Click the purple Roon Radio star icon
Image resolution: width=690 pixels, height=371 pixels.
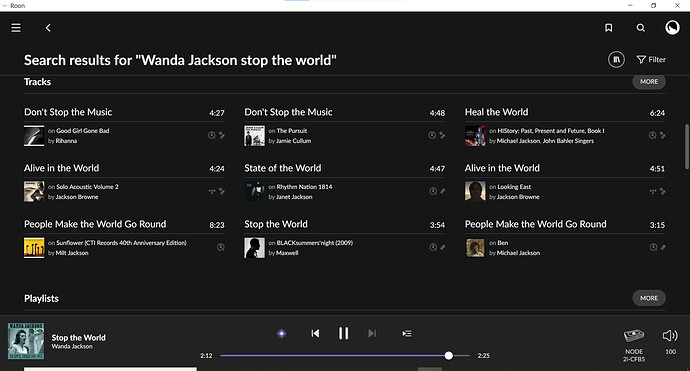click(x=282, y=334)
